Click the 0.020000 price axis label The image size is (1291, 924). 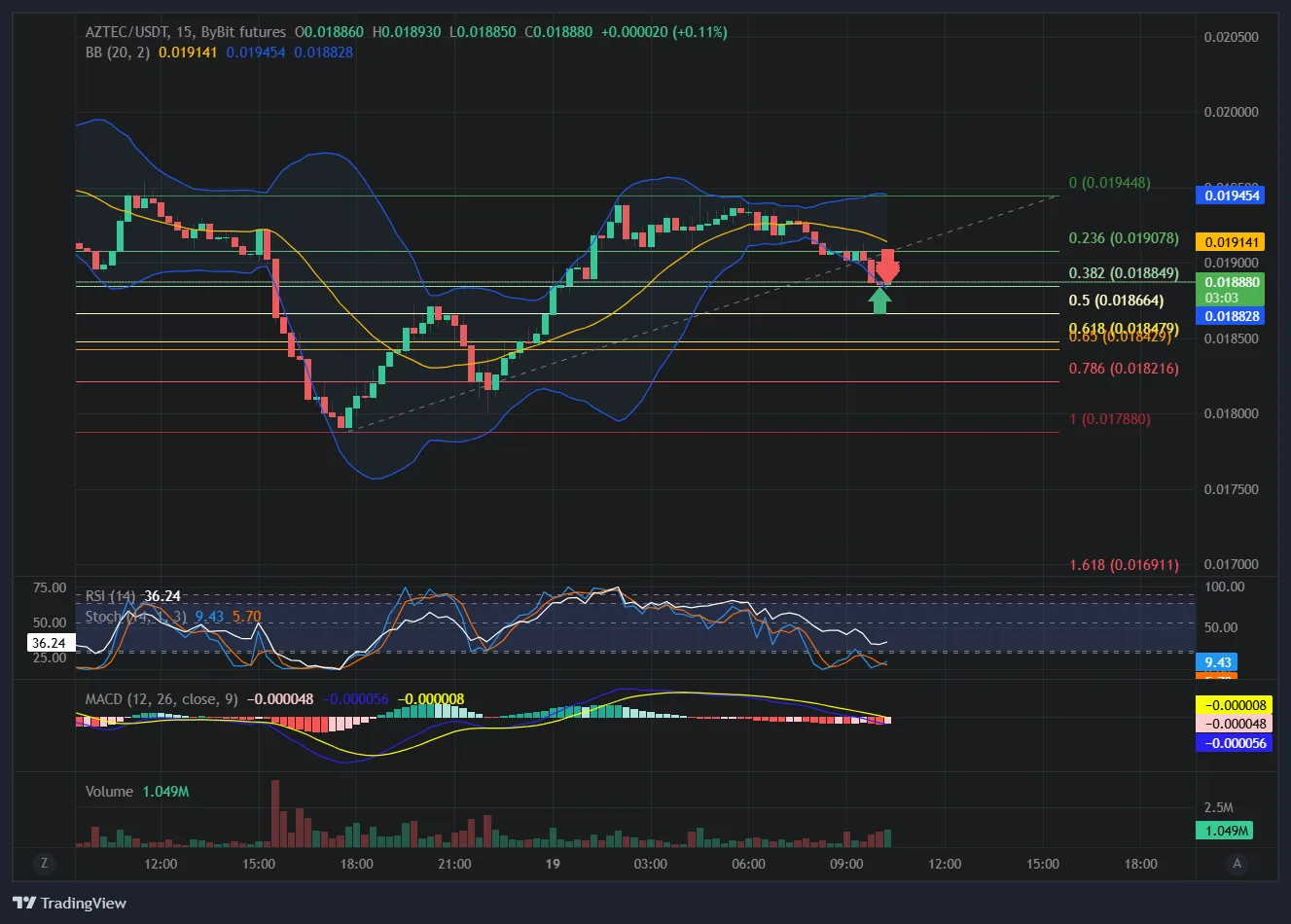pyautogui.click(x=1232, y=112)
